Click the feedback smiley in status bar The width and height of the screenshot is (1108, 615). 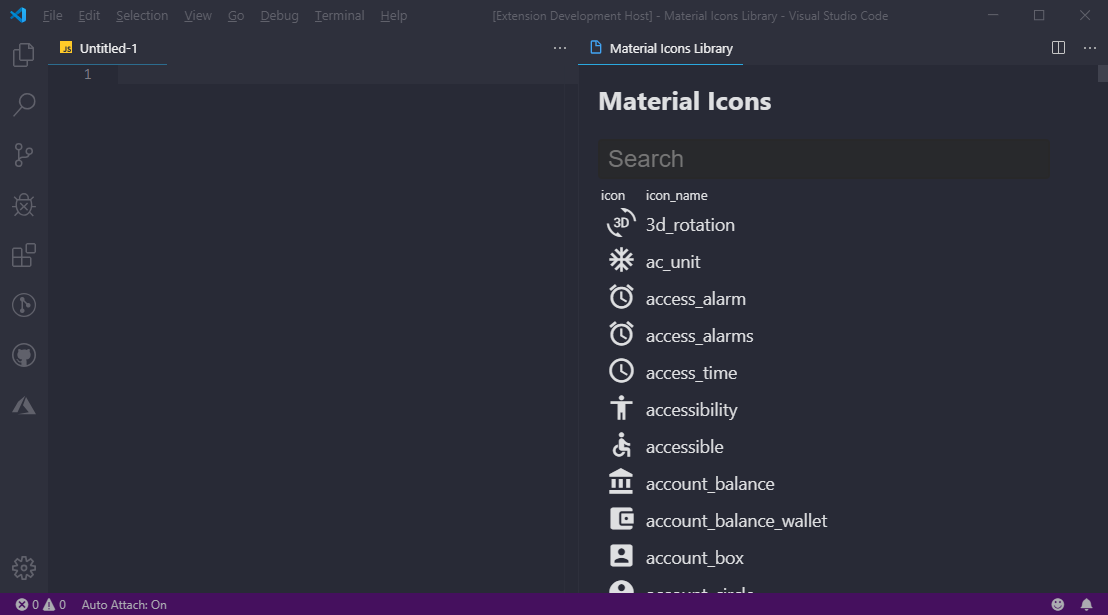[1058, 604]
